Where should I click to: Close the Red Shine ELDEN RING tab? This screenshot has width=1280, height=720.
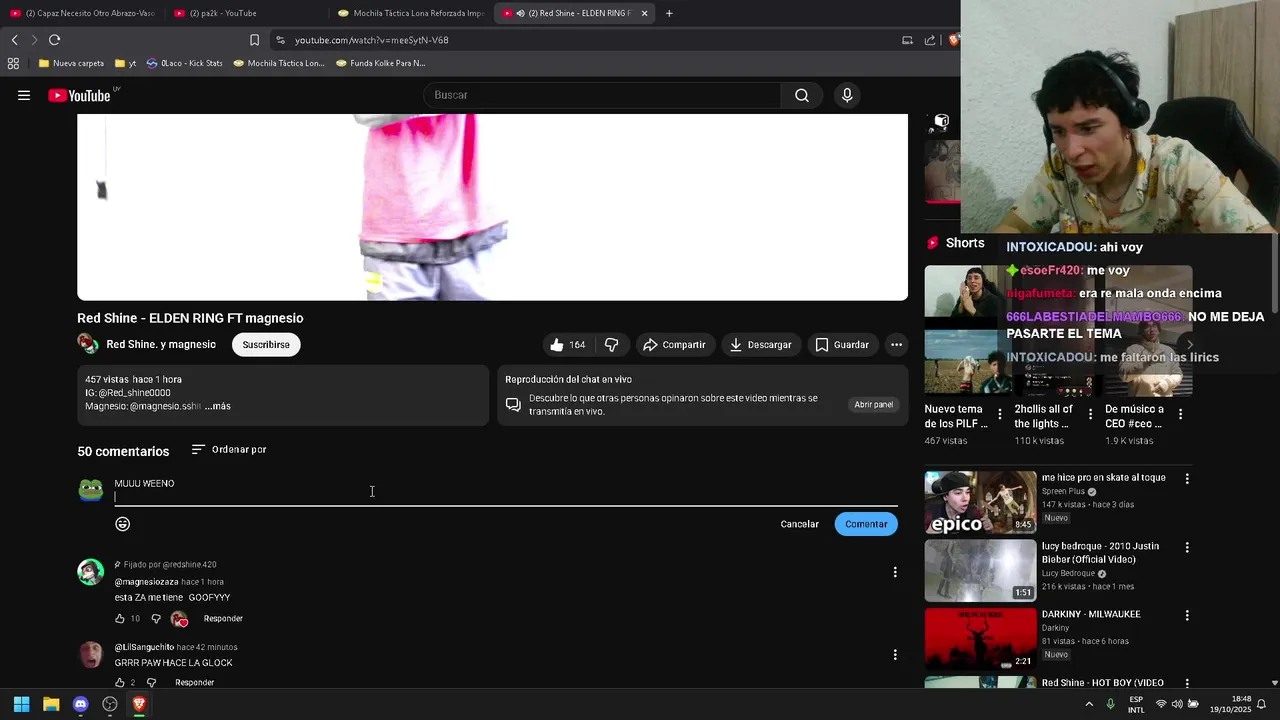[644, 13]
